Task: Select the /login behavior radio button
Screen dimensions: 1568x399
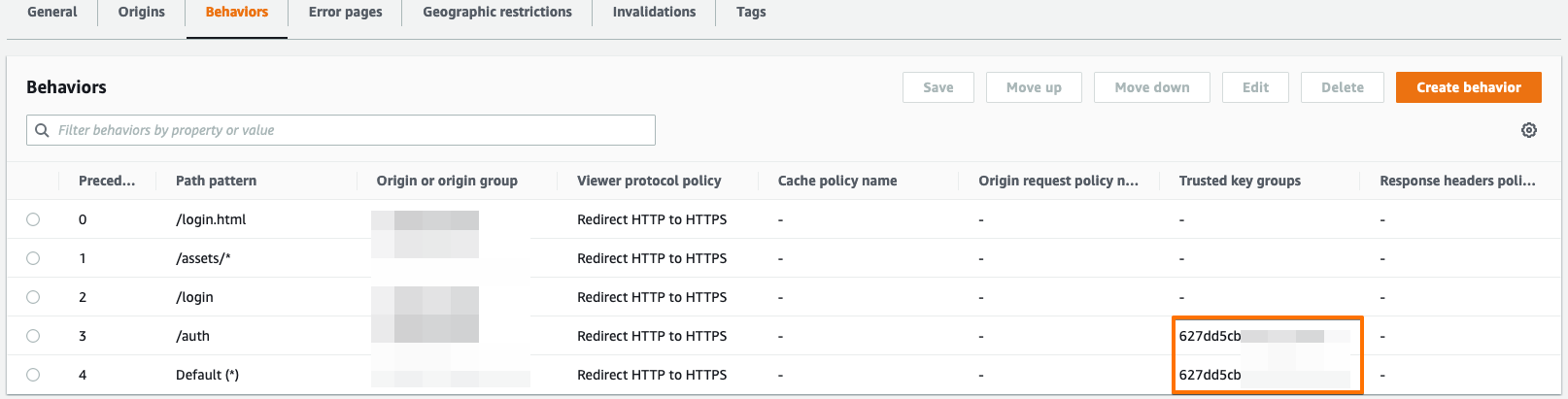Action: pyautogui.click(x=33, y=297)
